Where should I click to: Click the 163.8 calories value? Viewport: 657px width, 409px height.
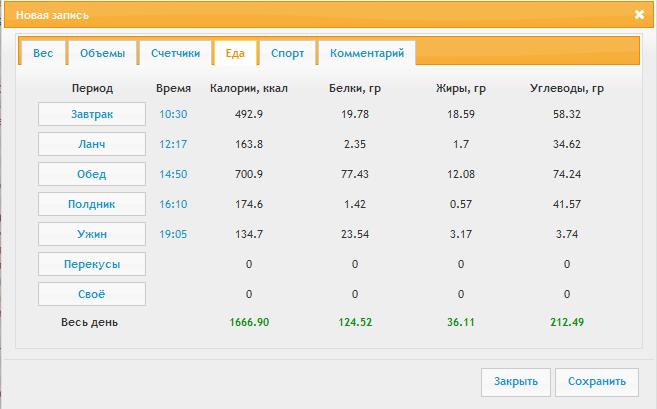pyautogui.click(x=249, y=144)
